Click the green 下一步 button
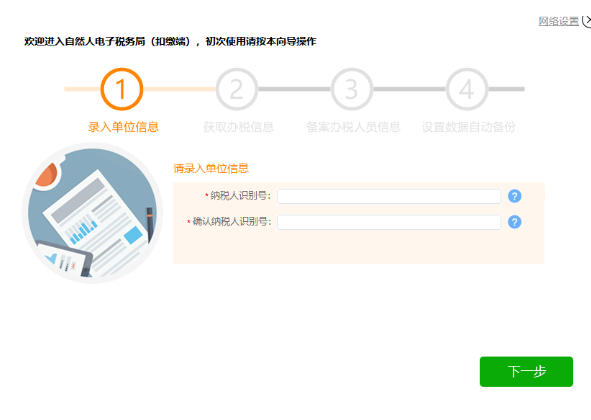The width and height of the screenshot is (591, 420). [526, 372]
